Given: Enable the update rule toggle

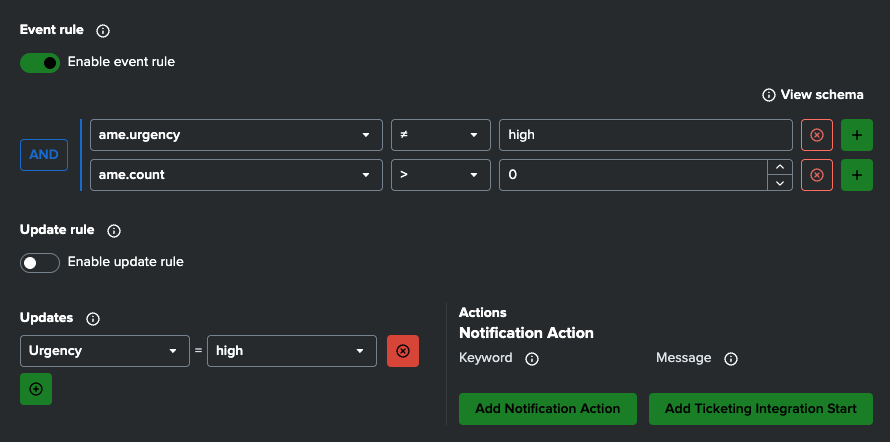Looking at the screenshot, I should pyautogui.click(x=40, y=263).
